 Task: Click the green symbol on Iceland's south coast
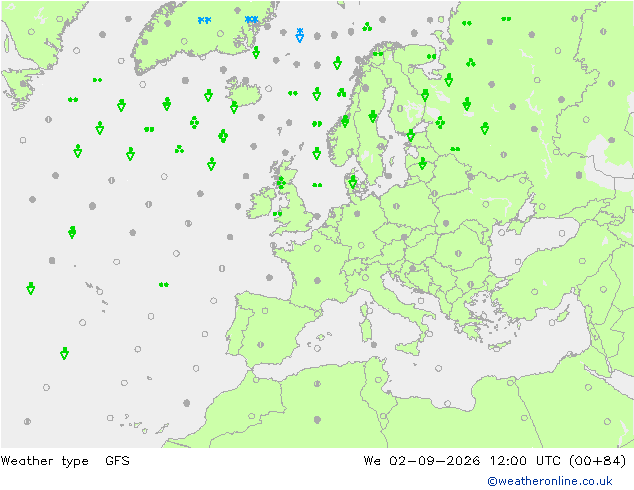click(234, 107)
